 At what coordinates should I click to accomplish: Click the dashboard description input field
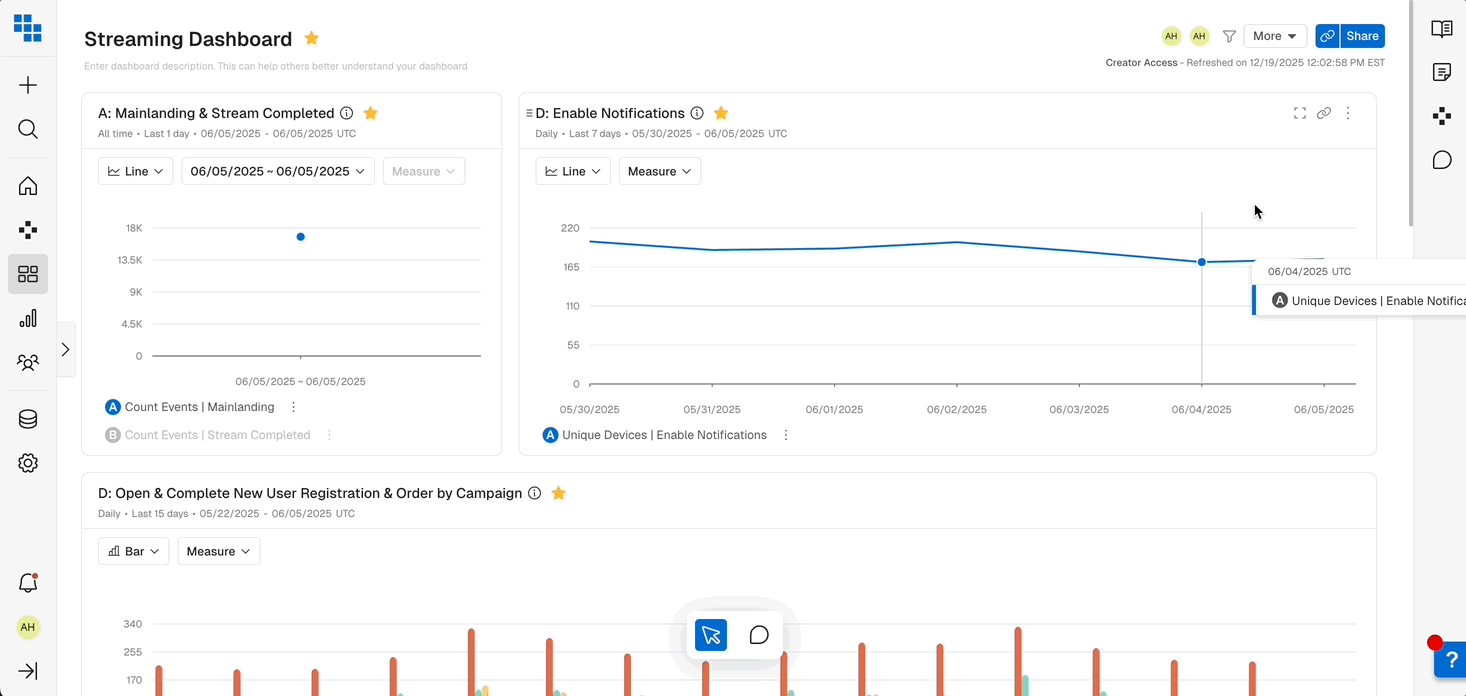276,66
